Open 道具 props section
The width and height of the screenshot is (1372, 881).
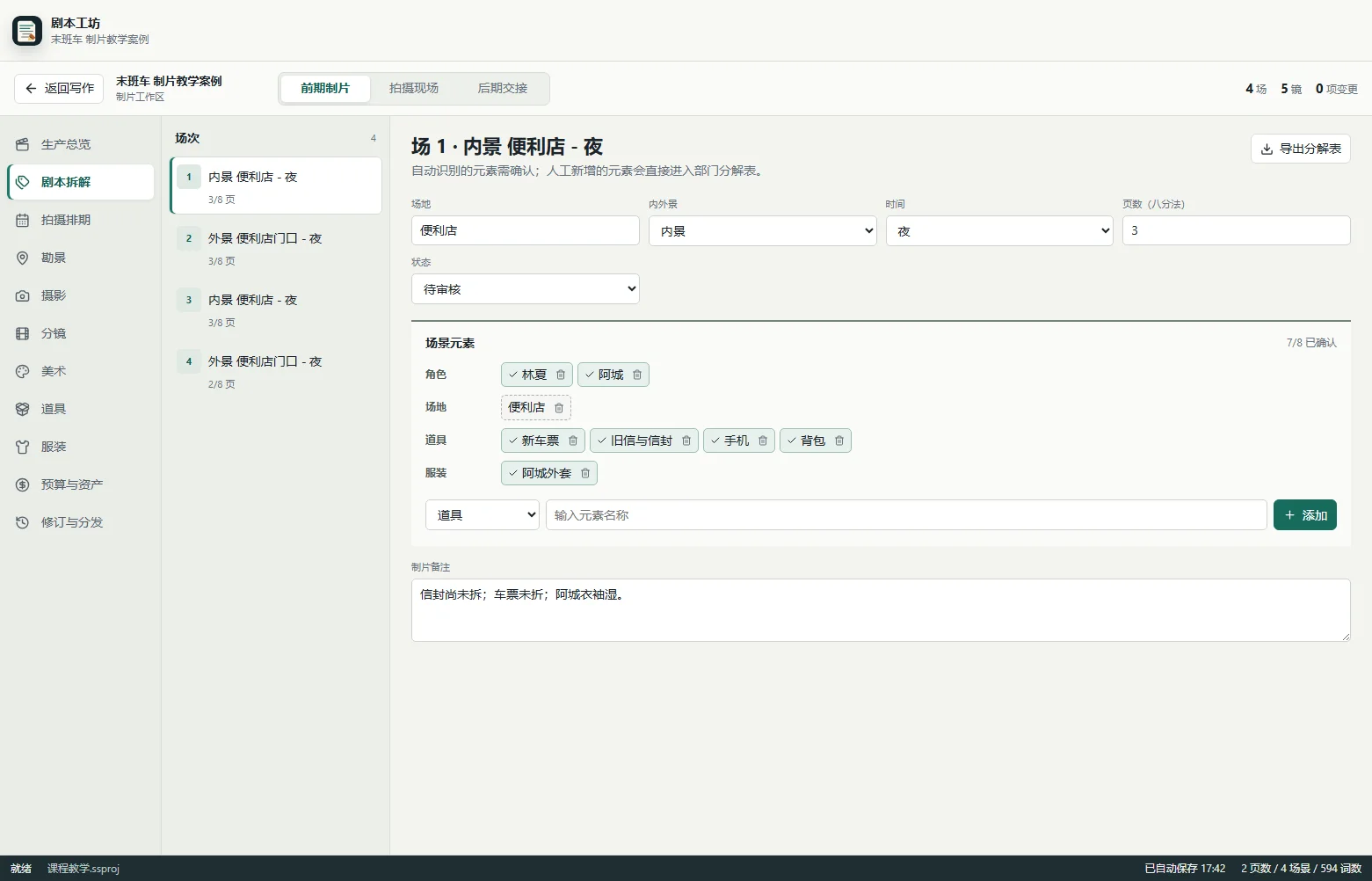[81, 409]
